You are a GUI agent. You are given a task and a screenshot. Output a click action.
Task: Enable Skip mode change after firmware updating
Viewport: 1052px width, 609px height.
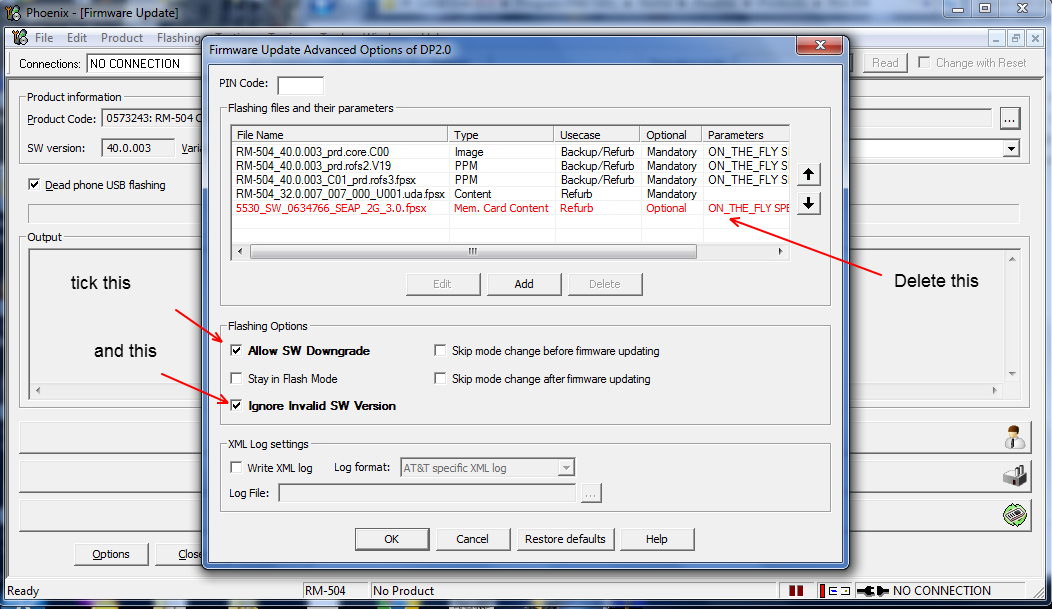point(440,379)
